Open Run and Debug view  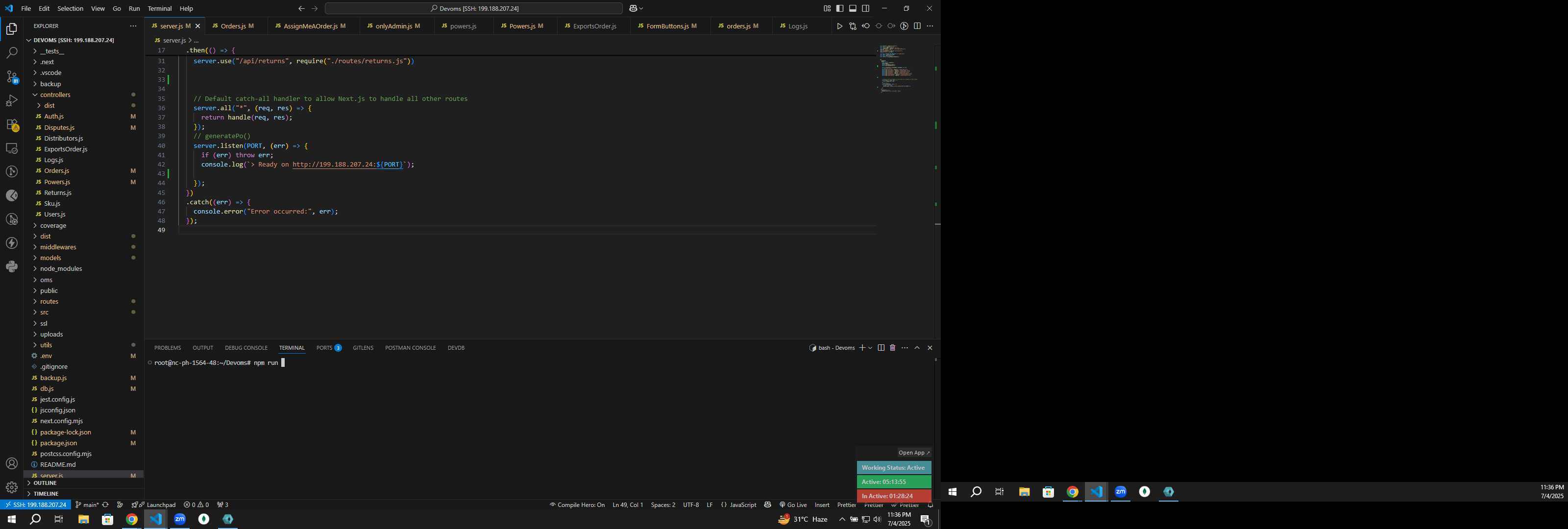coord(12,100)
